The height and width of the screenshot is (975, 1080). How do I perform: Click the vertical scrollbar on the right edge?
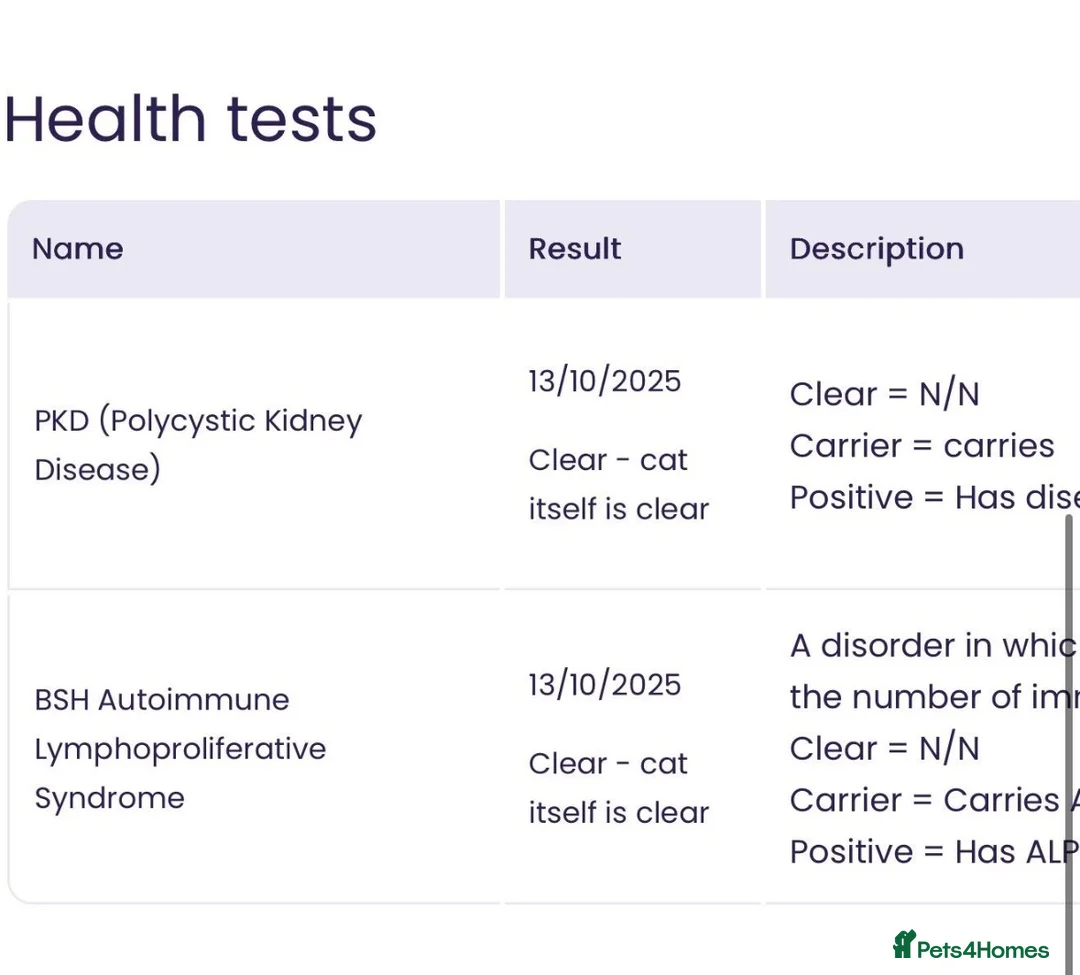(1071, 740)
